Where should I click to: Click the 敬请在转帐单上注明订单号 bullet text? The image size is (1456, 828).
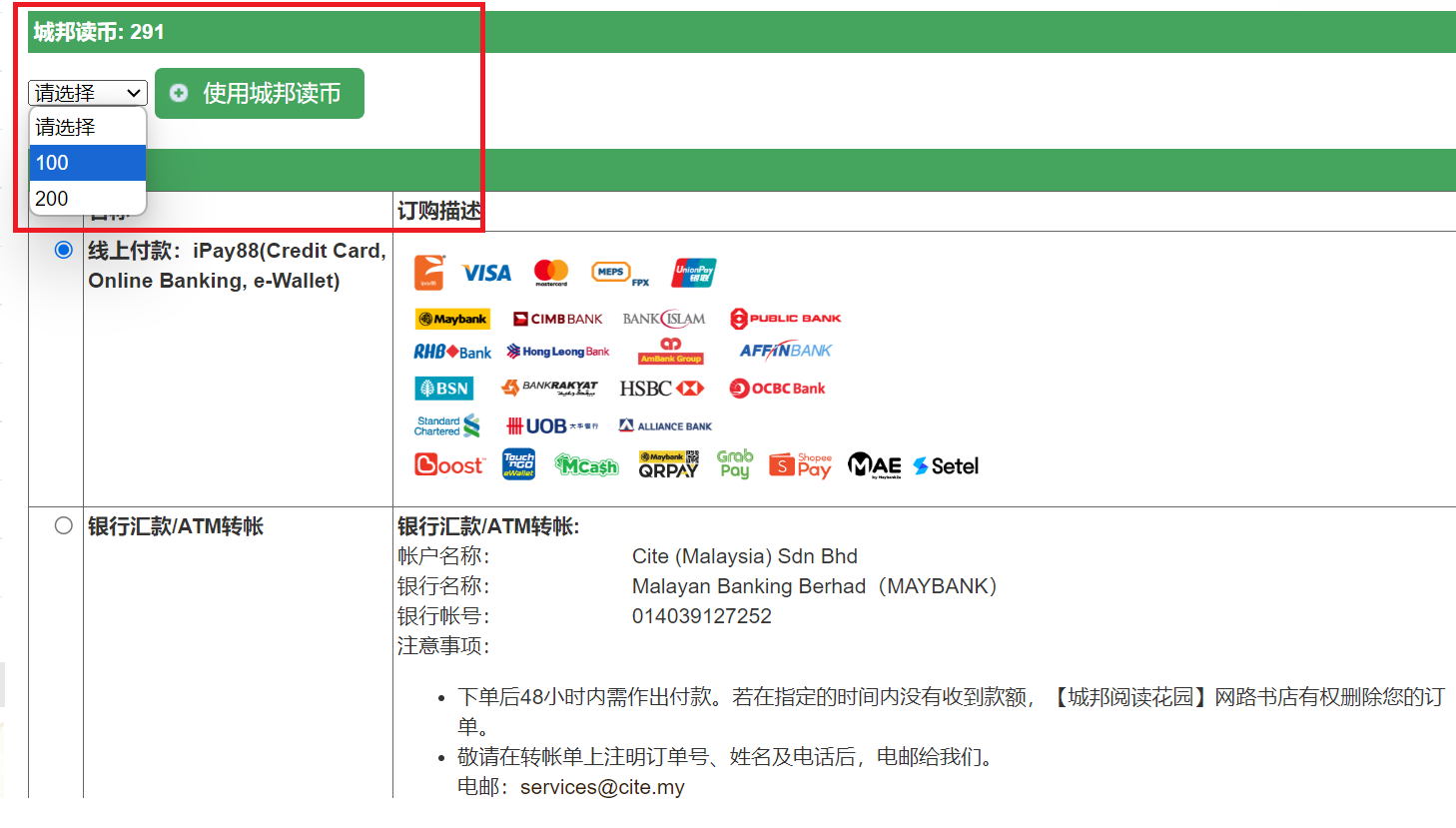click(x=729, y=757)
